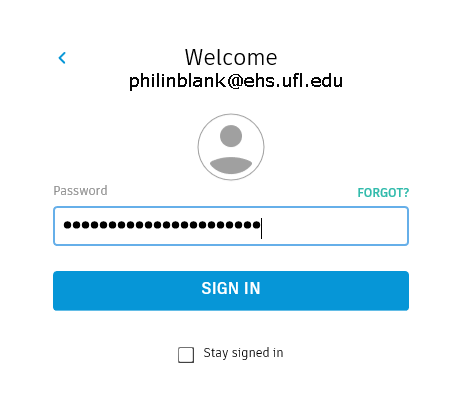Image resolution: width=461 pixels, height=416 pixels.
Task: Click the Stay signed in label text
Action: pos(243,353)
